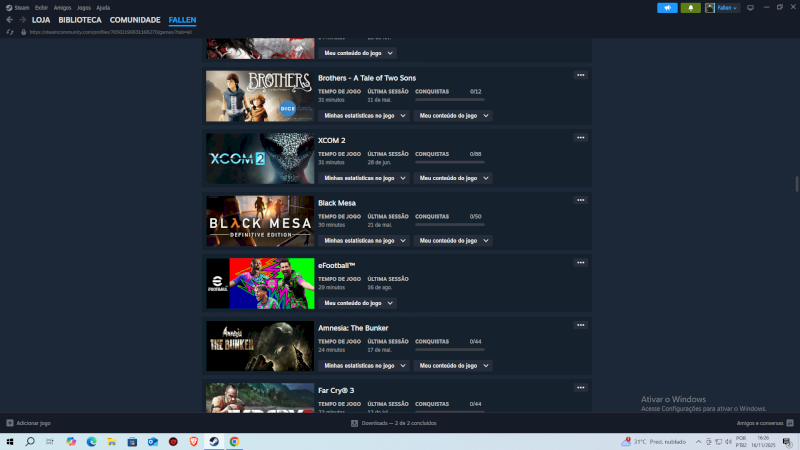Open the three-dot menu for Far Cry 3
This screenshot has height=450, width=800.
pyautogui.click(x=581, y=388)
